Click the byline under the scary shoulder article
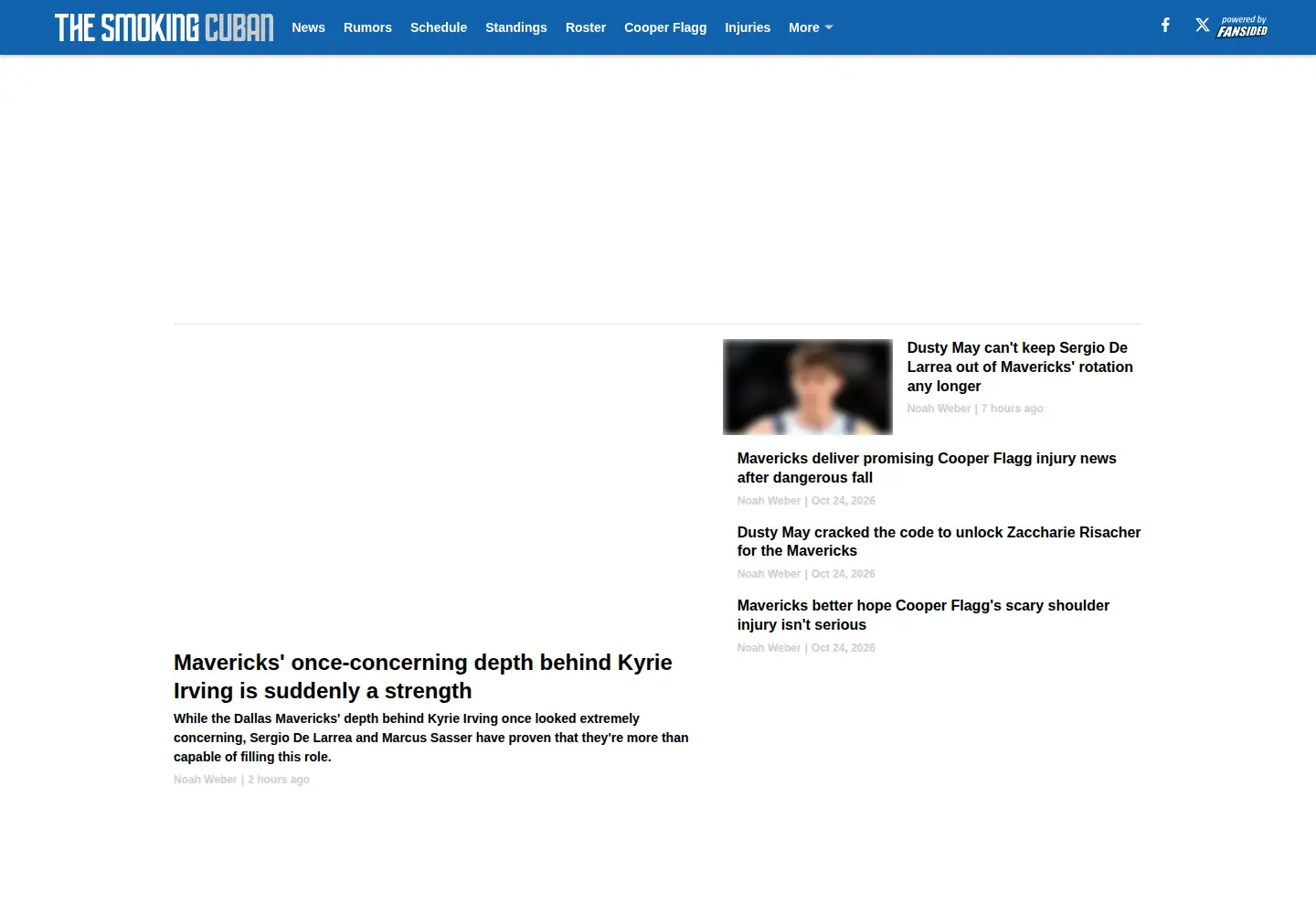The height and width of the screenshot is (914, 1316). pos(806,648)
